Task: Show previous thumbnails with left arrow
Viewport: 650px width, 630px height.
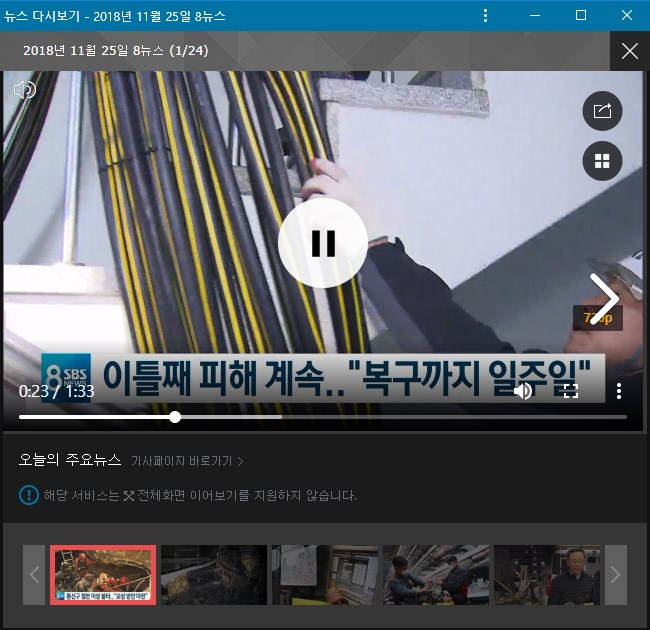Action: 34,575
